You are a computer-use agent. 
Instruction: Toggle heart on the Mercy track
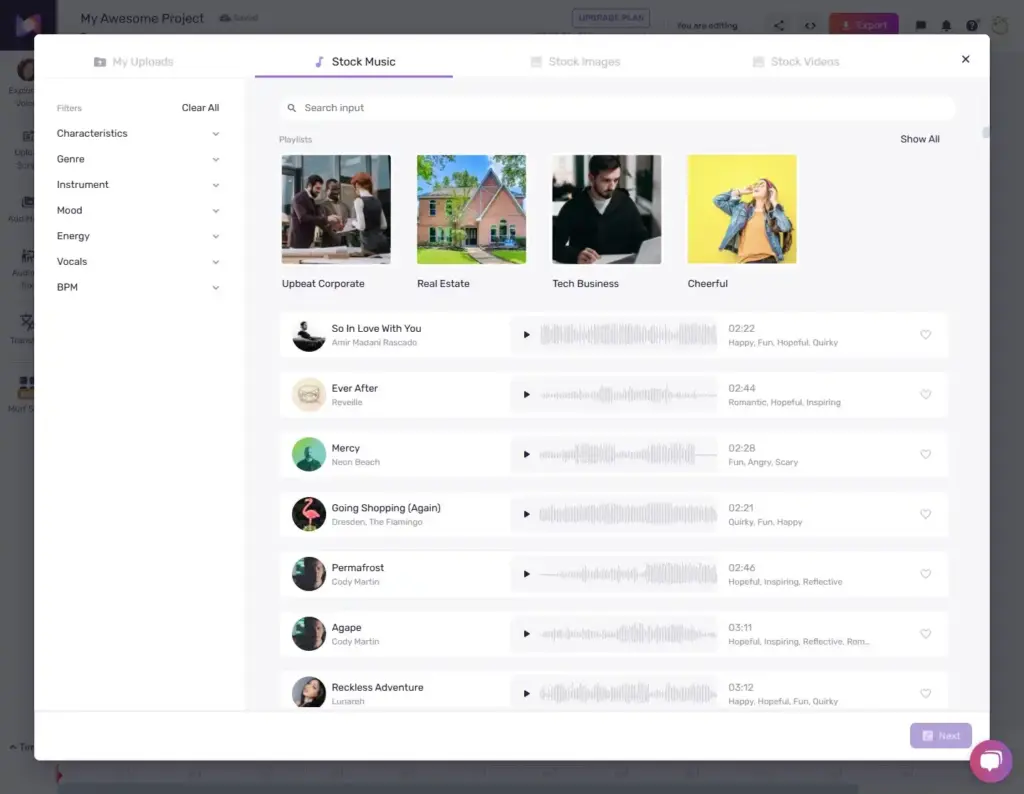[x=925, y=455]
